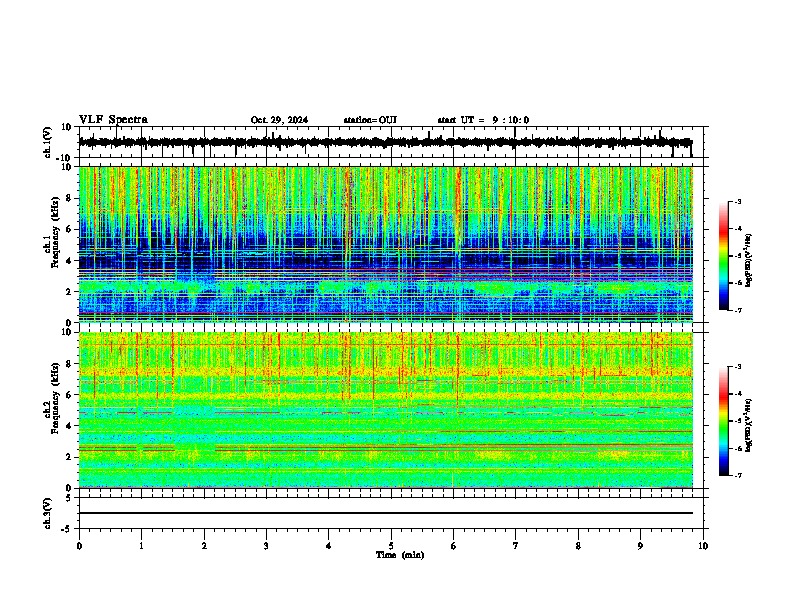Click inside the ch.2 spectrogram panel
Image resolution: width=792 pixels, height=612 pixels.
[385, 410]
